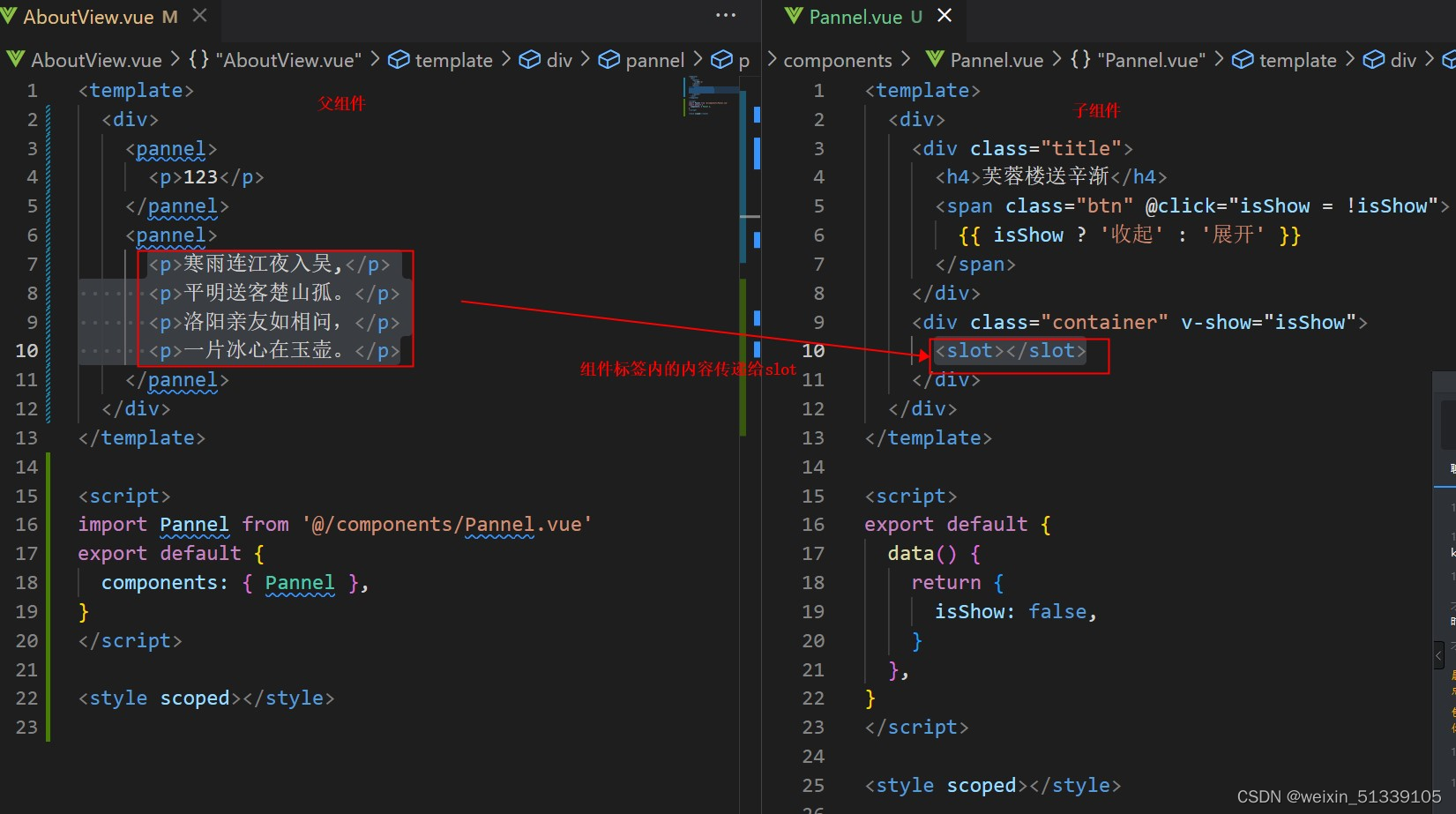Viewport: 1456px width, 814px height.
Task: Switch to the Pannel.vue editor tab
Action: [x=865, y=17]
